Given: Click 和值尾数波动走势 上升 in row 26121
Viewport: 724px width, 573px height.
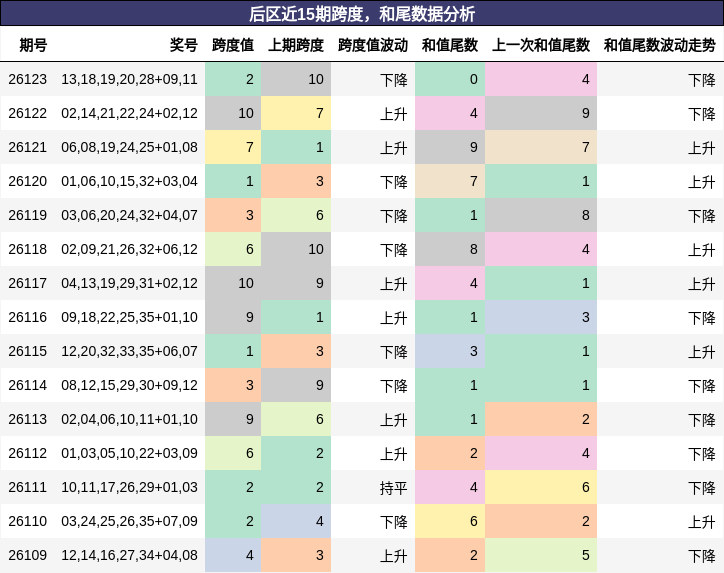Looking at the screenshot, I should click(701, 148).
